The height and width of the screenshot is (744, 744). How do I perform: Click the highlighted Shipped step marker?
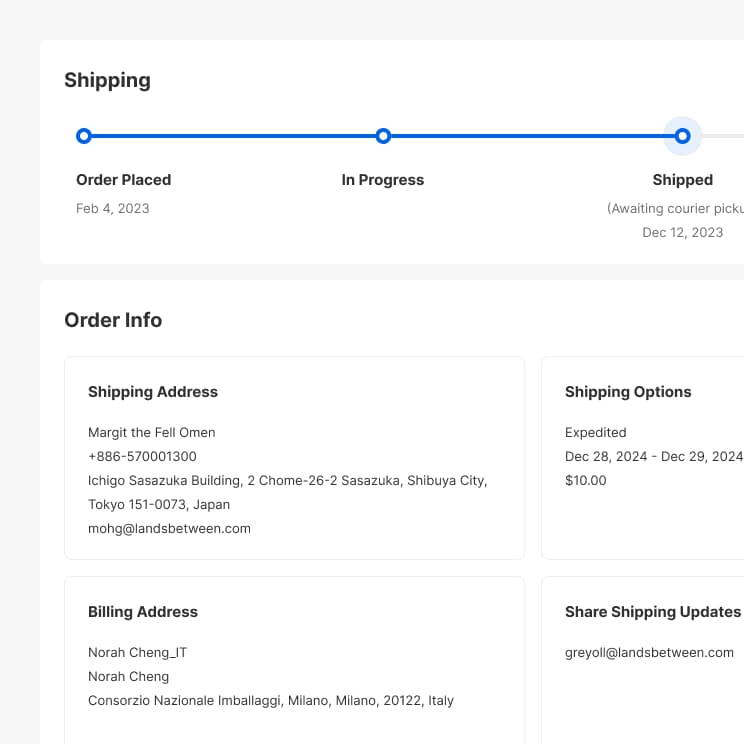point(682,136)
